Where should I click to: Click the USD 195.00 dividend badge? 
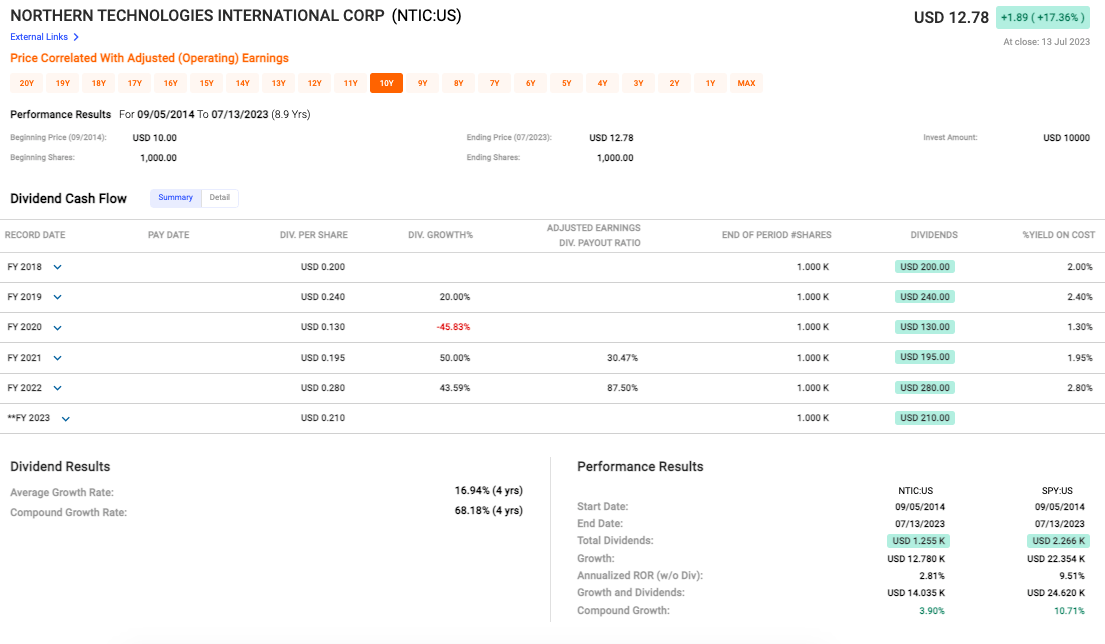pos(925,357)
